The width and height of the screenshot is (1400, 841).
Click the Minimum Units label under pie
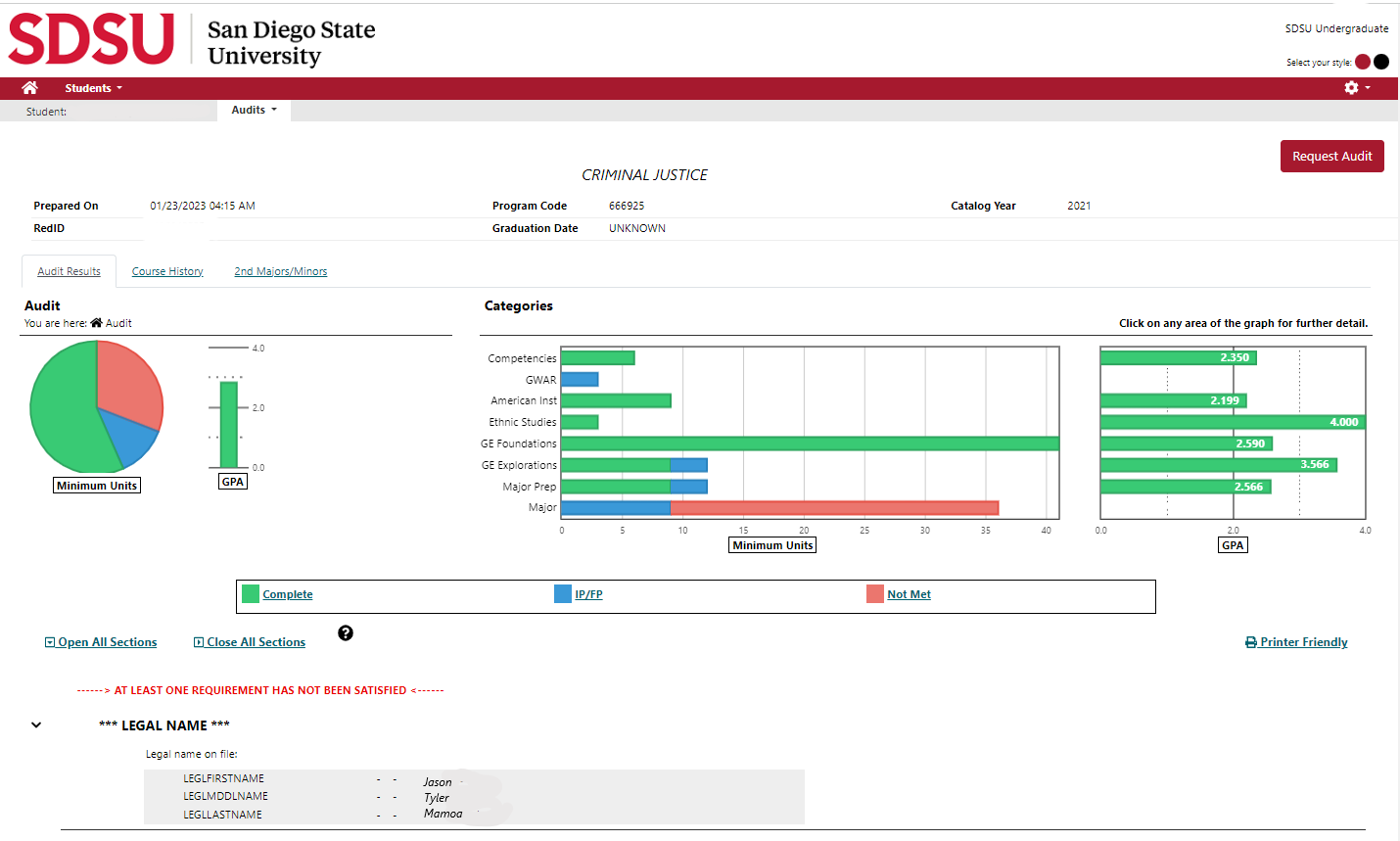pos(97,486)
